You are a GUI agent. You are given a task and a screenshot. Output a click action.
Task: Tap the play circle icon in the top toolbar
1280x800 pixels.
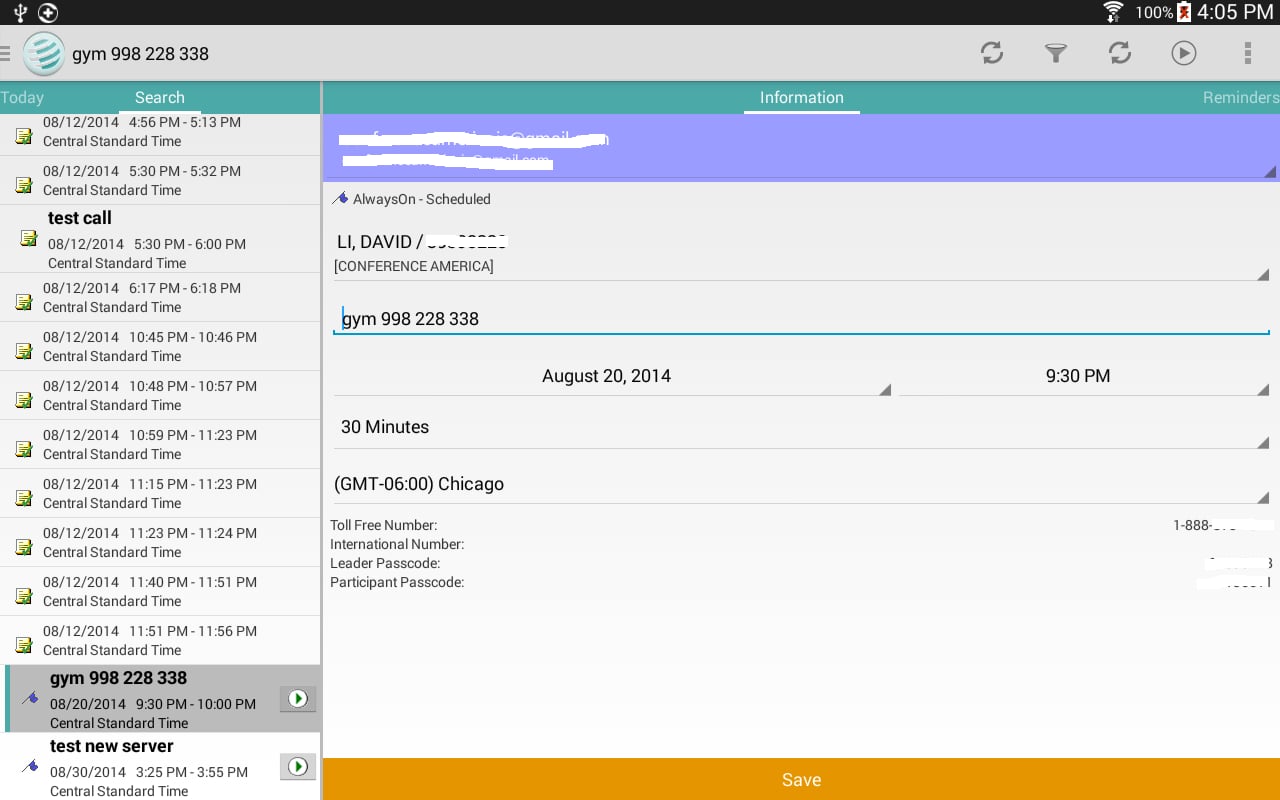(1184, 53)
